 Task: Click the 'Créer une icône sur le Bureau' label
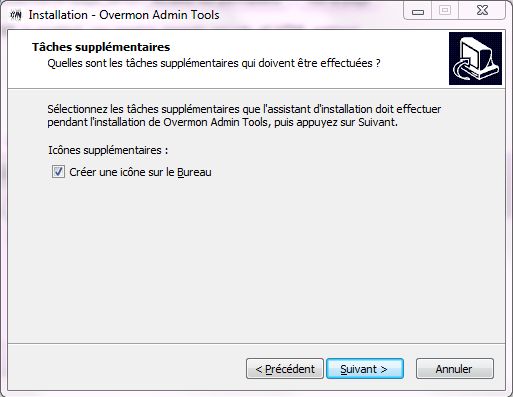coord(140,172)
